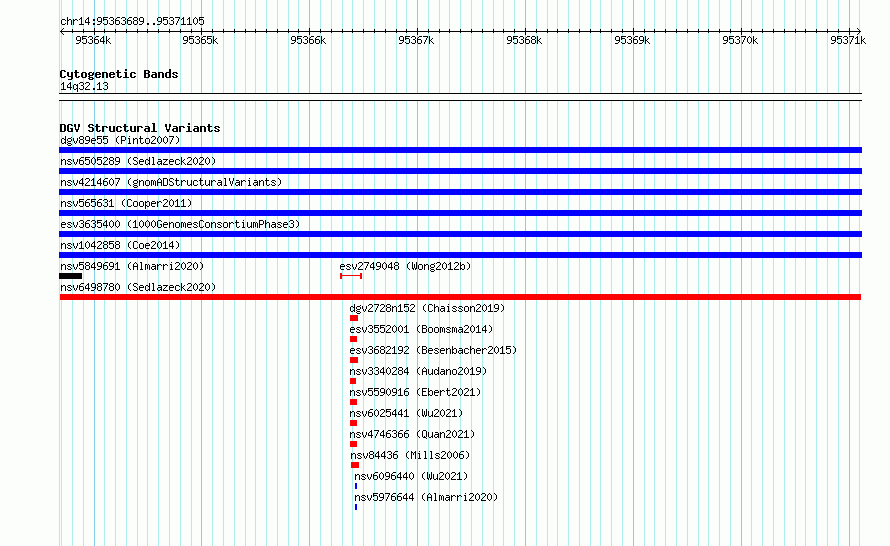Click the 95370k ruler label

tap(740, 40)
